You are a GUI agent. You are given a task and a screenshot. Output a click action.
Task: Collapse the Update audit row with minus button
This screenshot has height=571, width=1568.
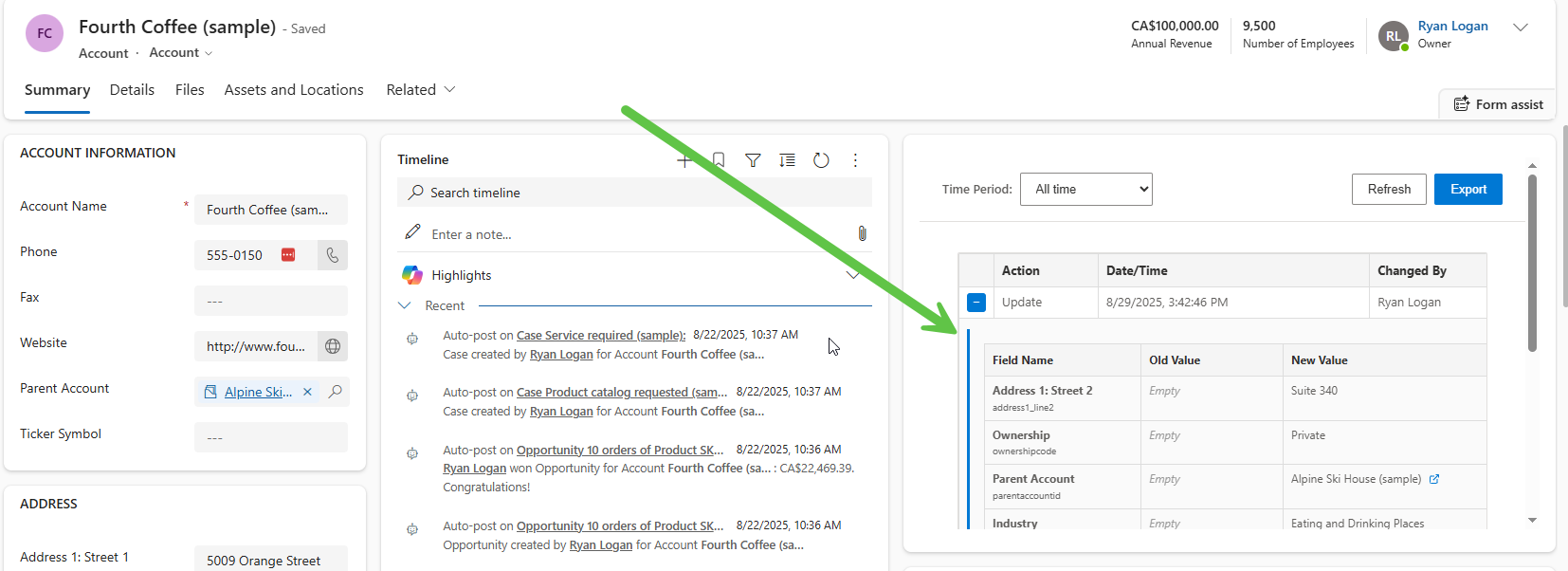pos(976,303)
